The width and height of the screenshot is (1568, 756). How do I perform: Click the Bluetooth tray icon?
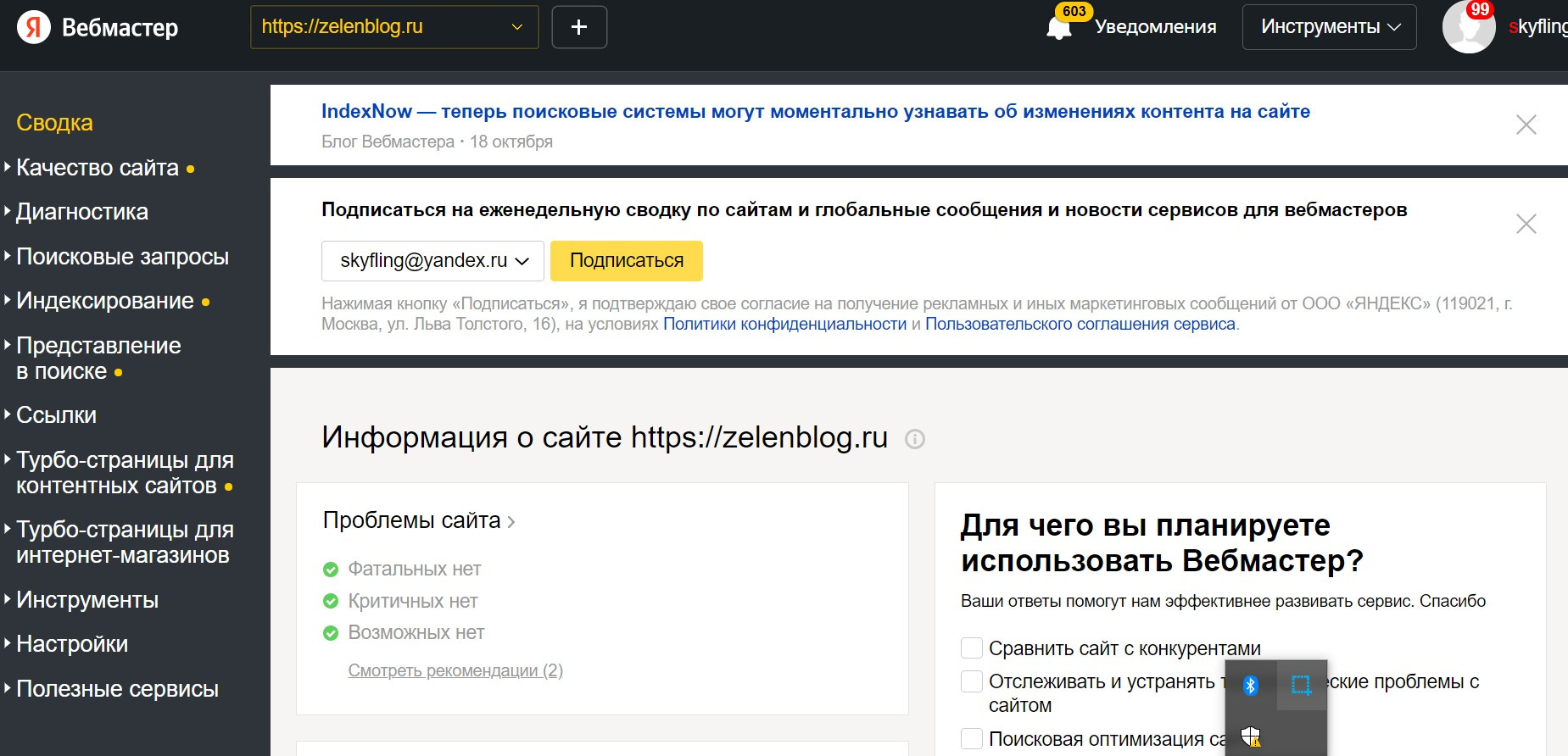pos(1251,686)
